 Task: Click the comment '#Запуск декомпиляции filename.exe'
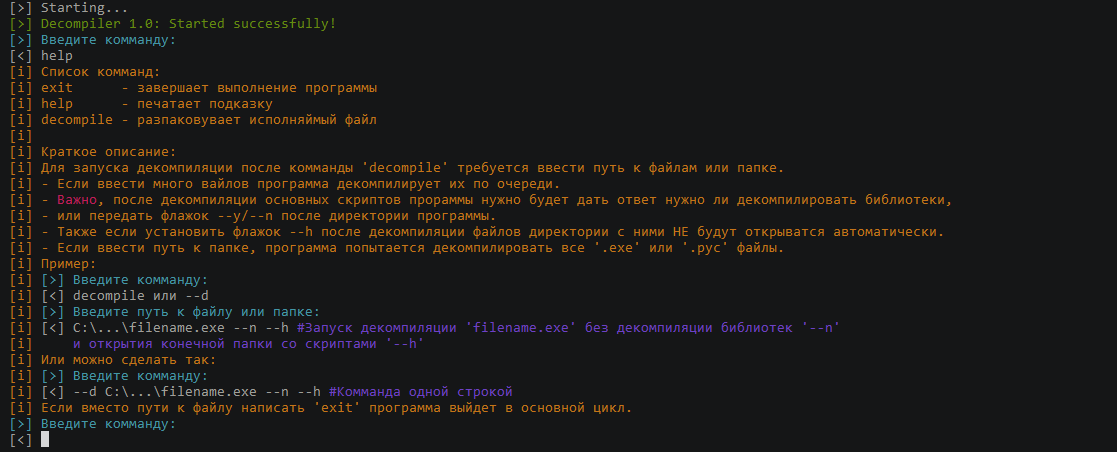[568, 327]
